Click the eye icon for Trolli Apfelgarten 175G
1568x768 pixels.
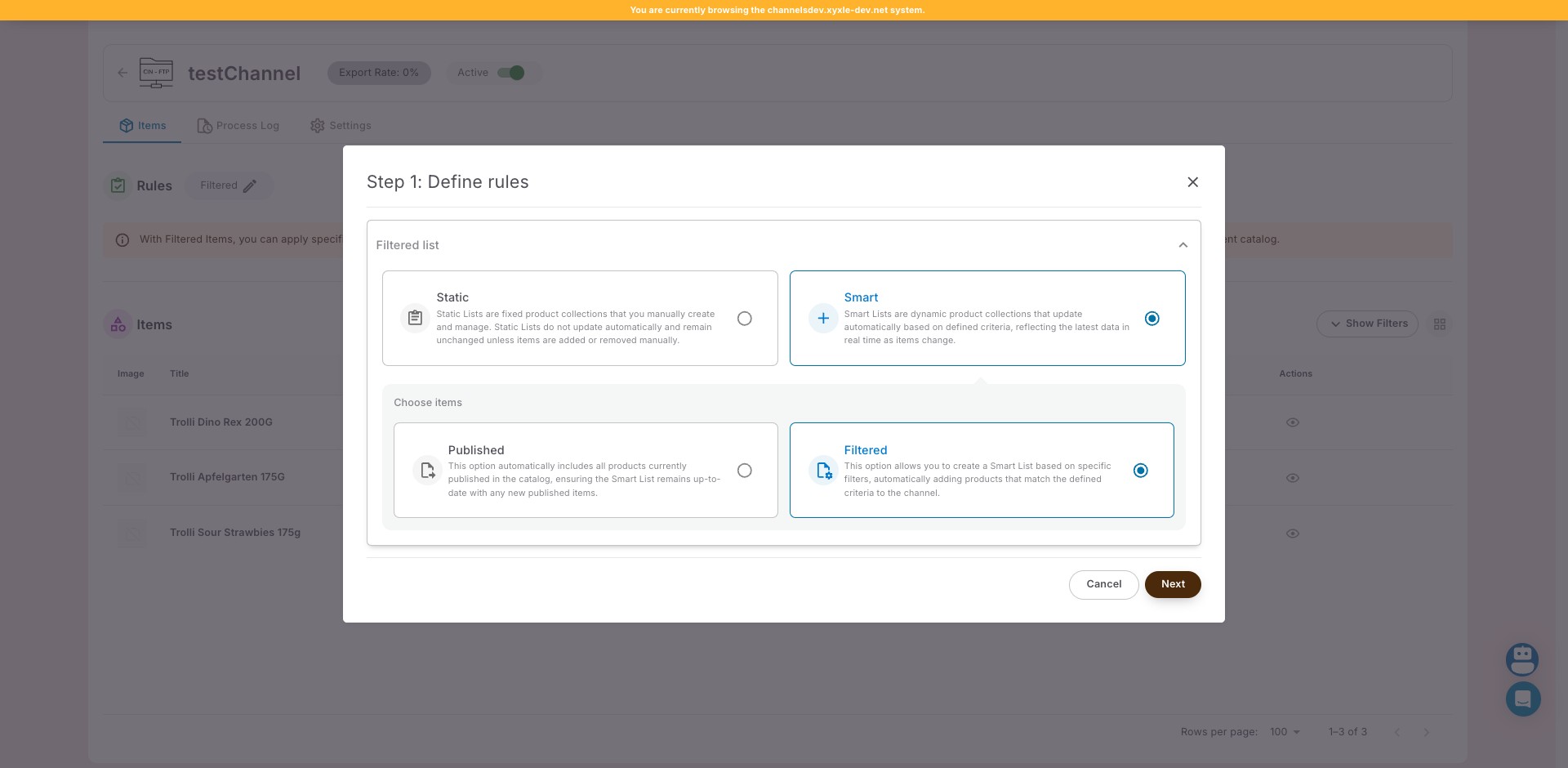coord(1292,478)
